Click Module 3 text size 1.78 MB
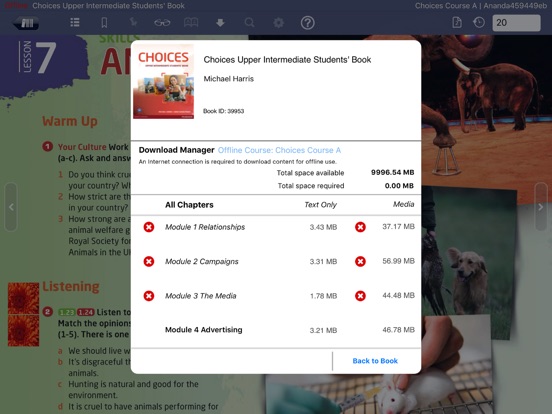The image size is (552, 414). tap(324, 296)
